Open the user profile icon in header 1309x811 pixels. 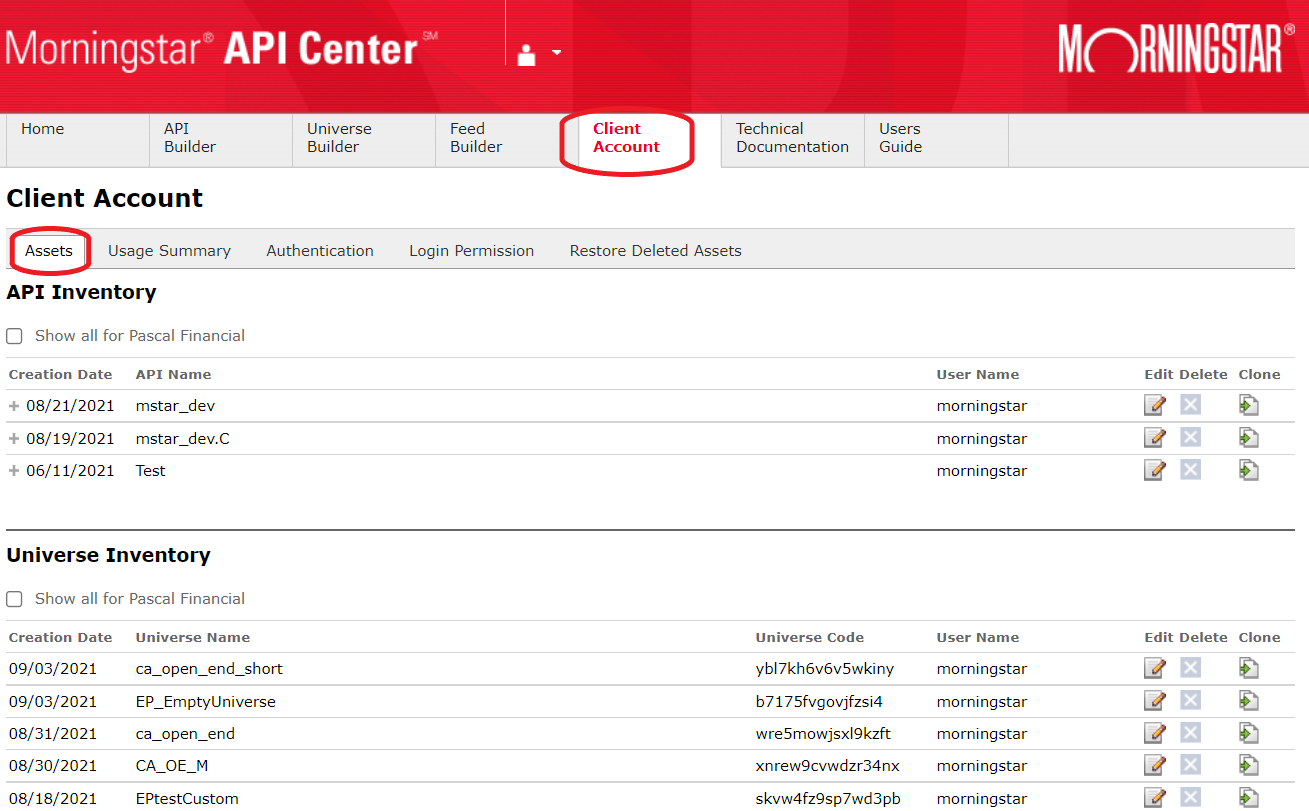(x=527, y=54)
